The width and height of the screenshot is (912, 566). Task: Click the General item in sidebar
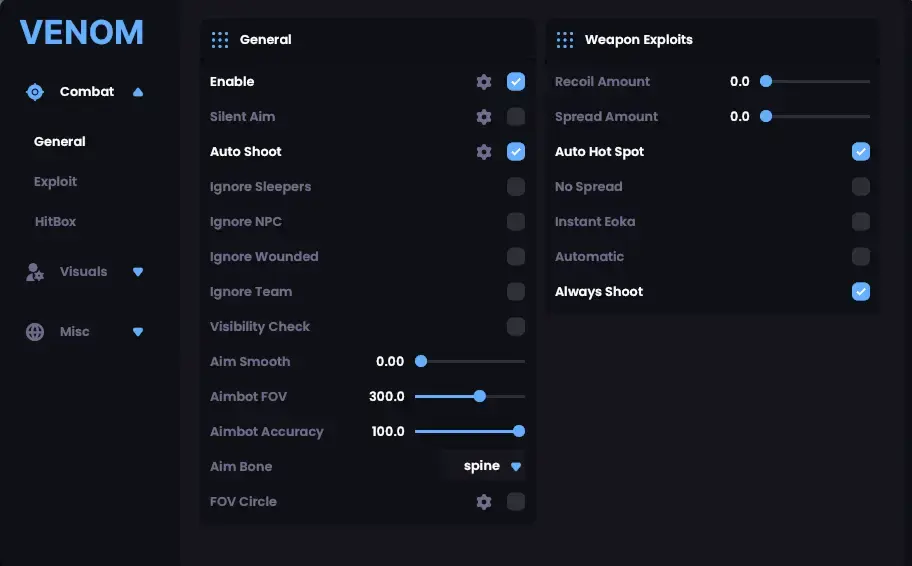point(60,142)
